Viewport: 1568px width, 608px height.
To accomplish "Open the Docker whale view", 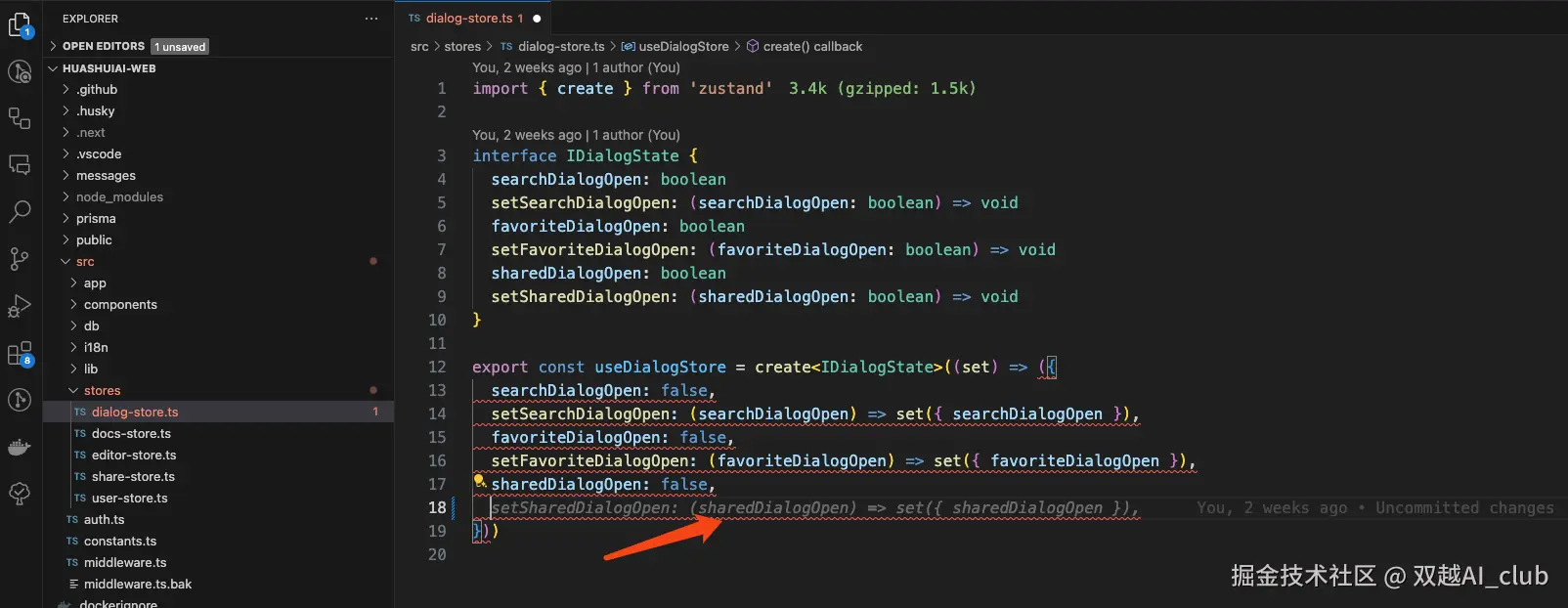I will tap(20, 448).
